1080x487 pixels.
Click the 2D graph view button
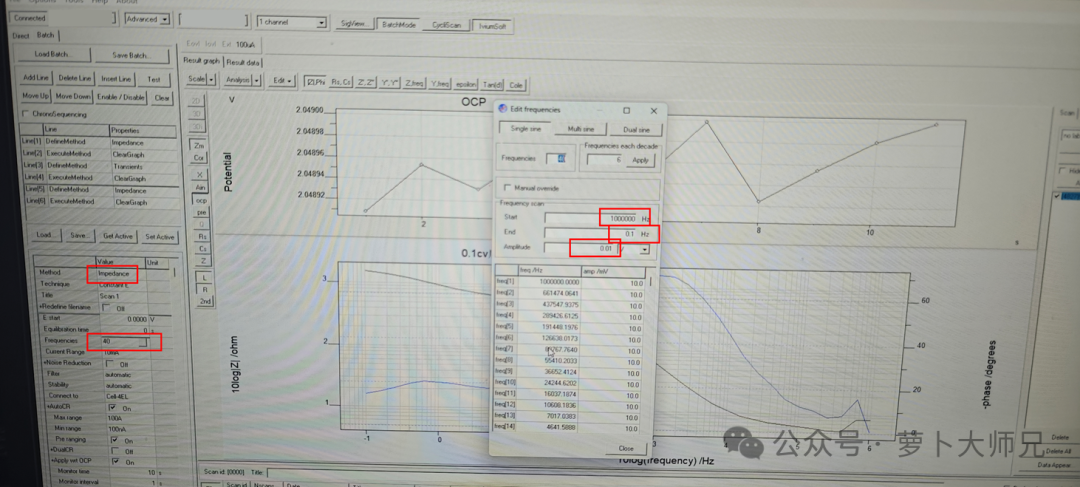click(197, 101)
